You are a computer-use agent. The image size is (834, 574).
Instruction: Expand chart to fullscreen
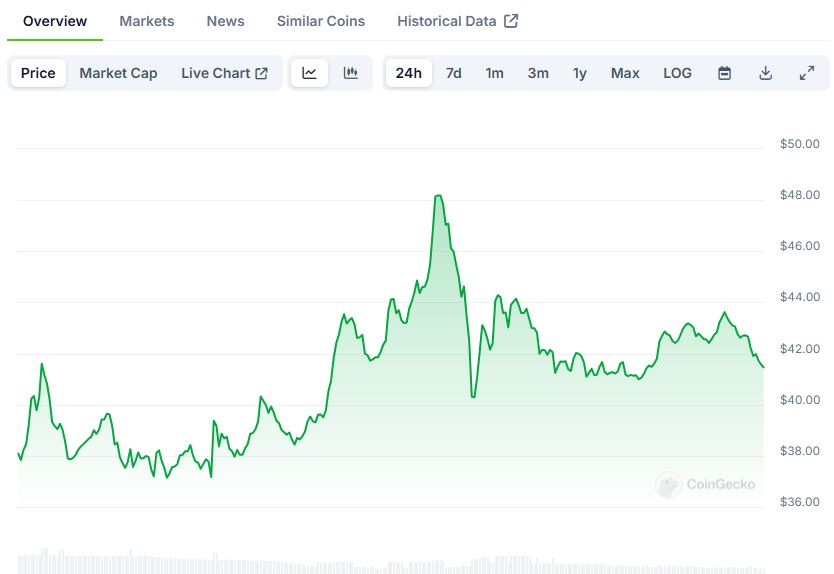pos(807,73)
